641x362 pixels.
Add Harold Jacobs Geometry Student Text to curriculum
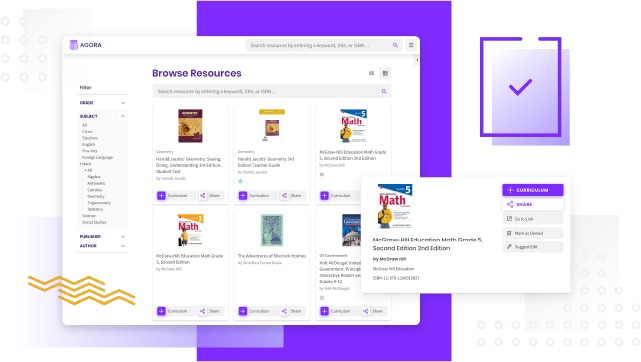tap(173, 196)
